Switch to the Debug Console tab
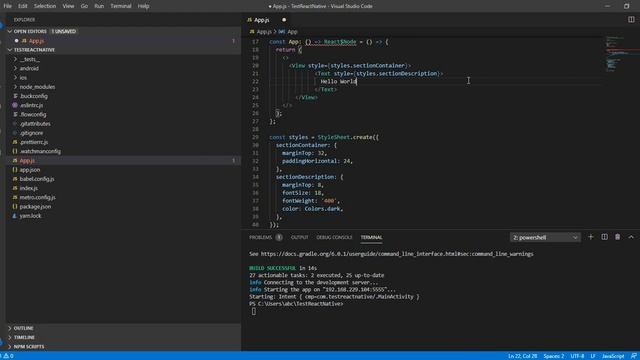 pos(334,238)
